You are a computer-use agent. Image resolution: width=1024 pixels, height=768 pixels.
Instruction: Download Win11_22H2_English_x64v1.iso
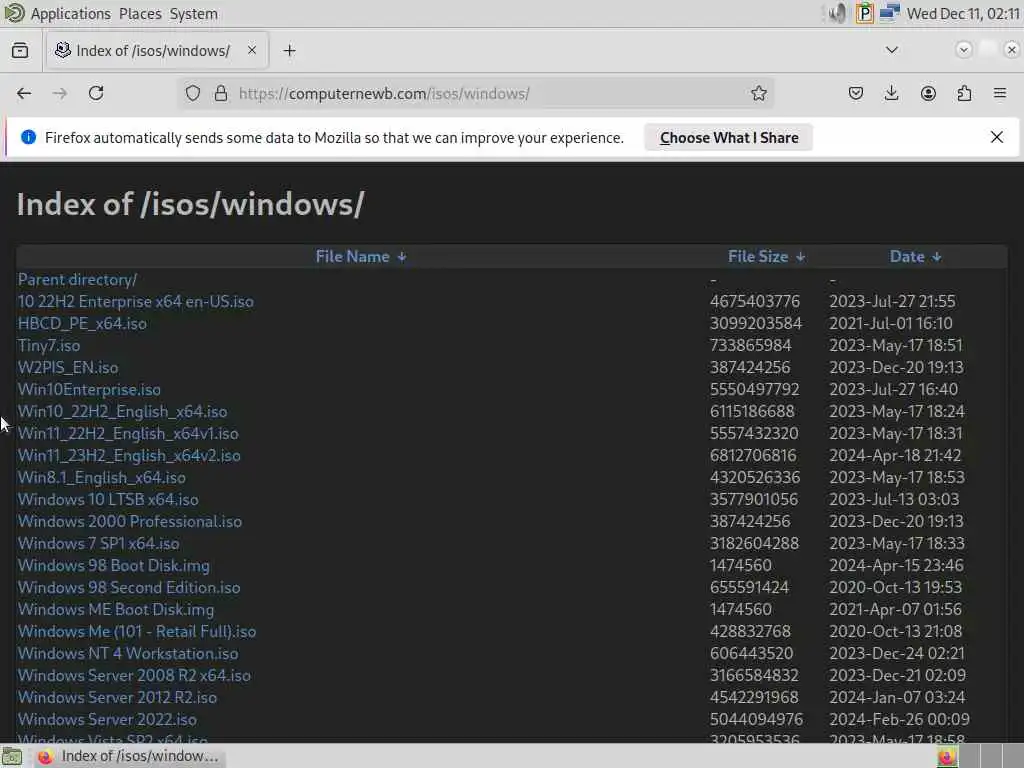[128, 434]
